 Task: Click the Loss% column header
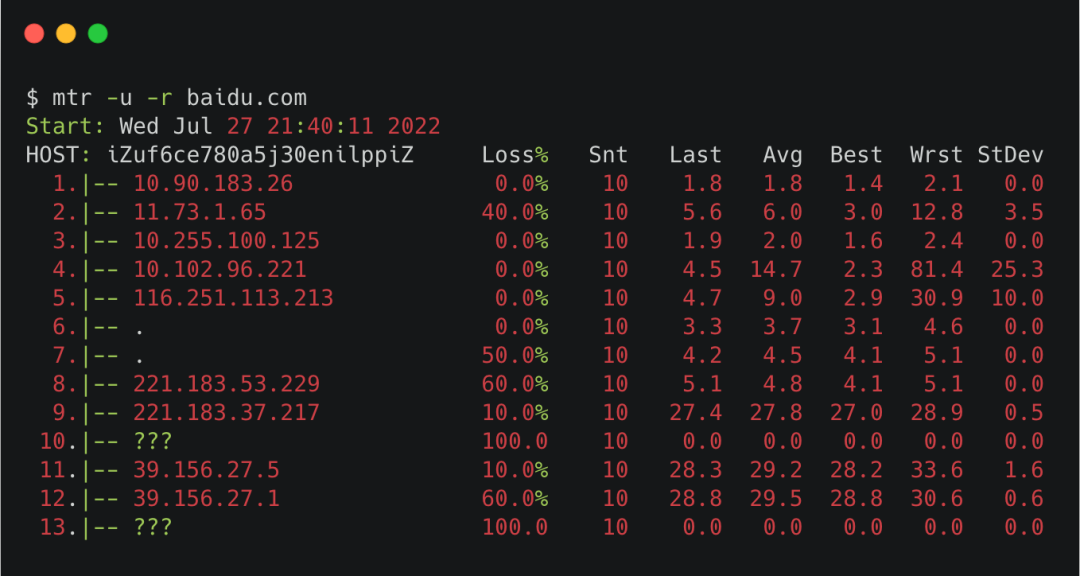pos(515,156)
